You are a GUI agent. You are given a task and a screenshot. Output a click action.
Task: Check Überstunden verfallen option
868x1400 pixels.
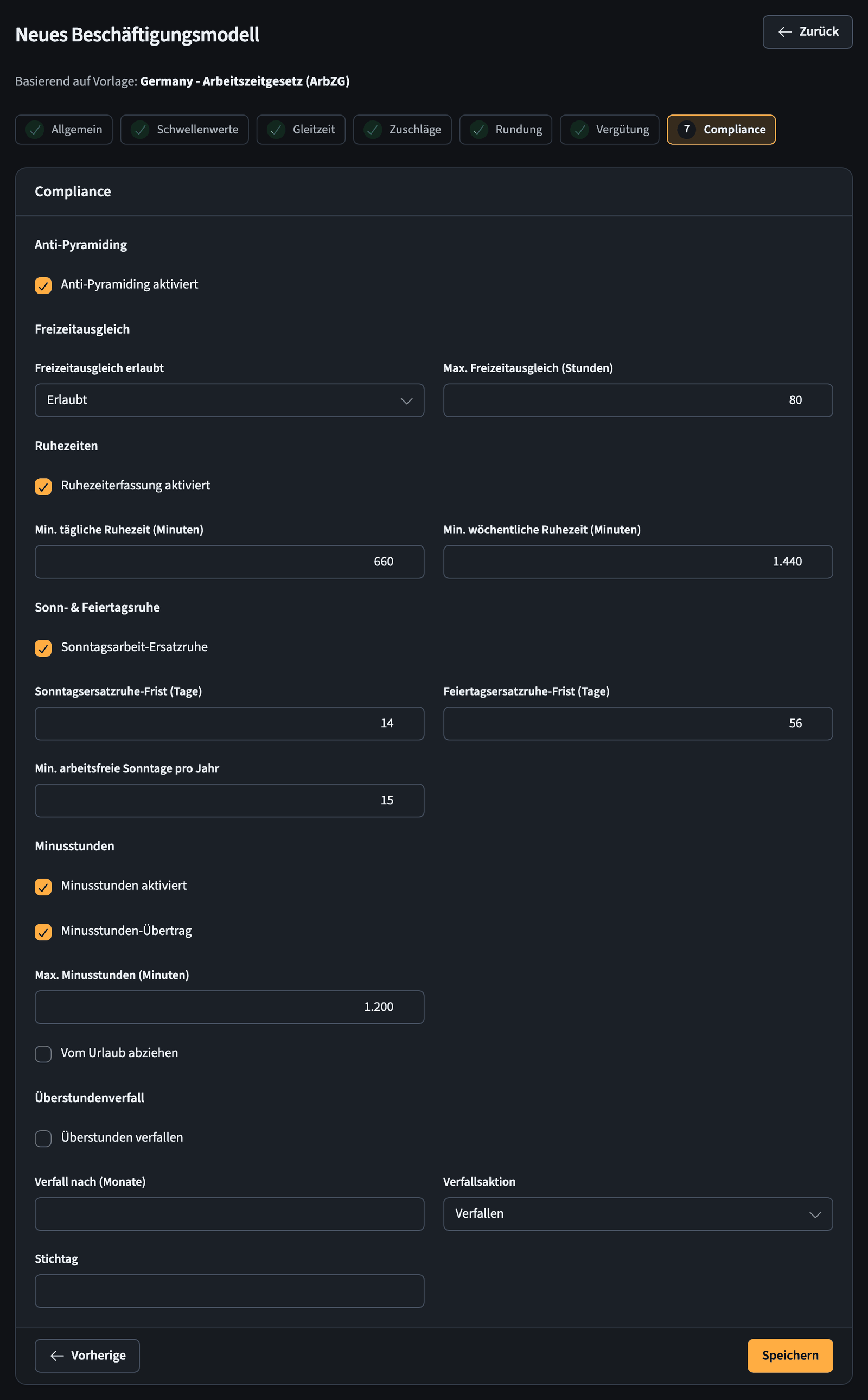(x=43, y=1138)
